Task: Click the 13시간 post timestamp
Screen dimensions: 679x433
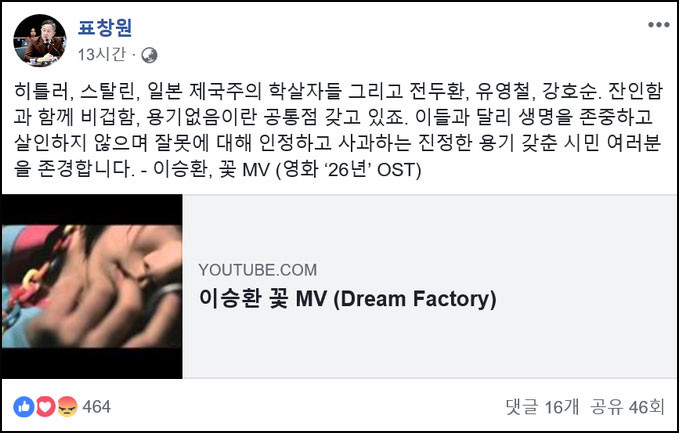Action: coord(102,55)
